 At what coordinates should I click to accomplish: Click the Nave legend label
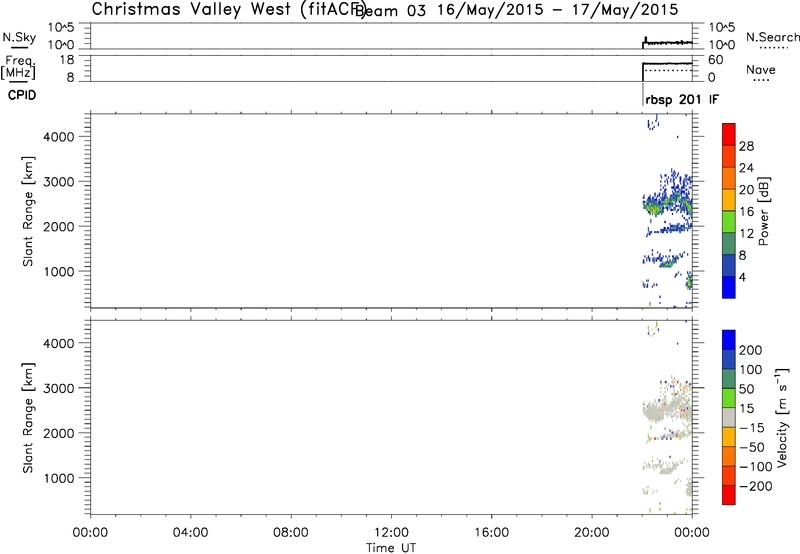tap(761, 69)
